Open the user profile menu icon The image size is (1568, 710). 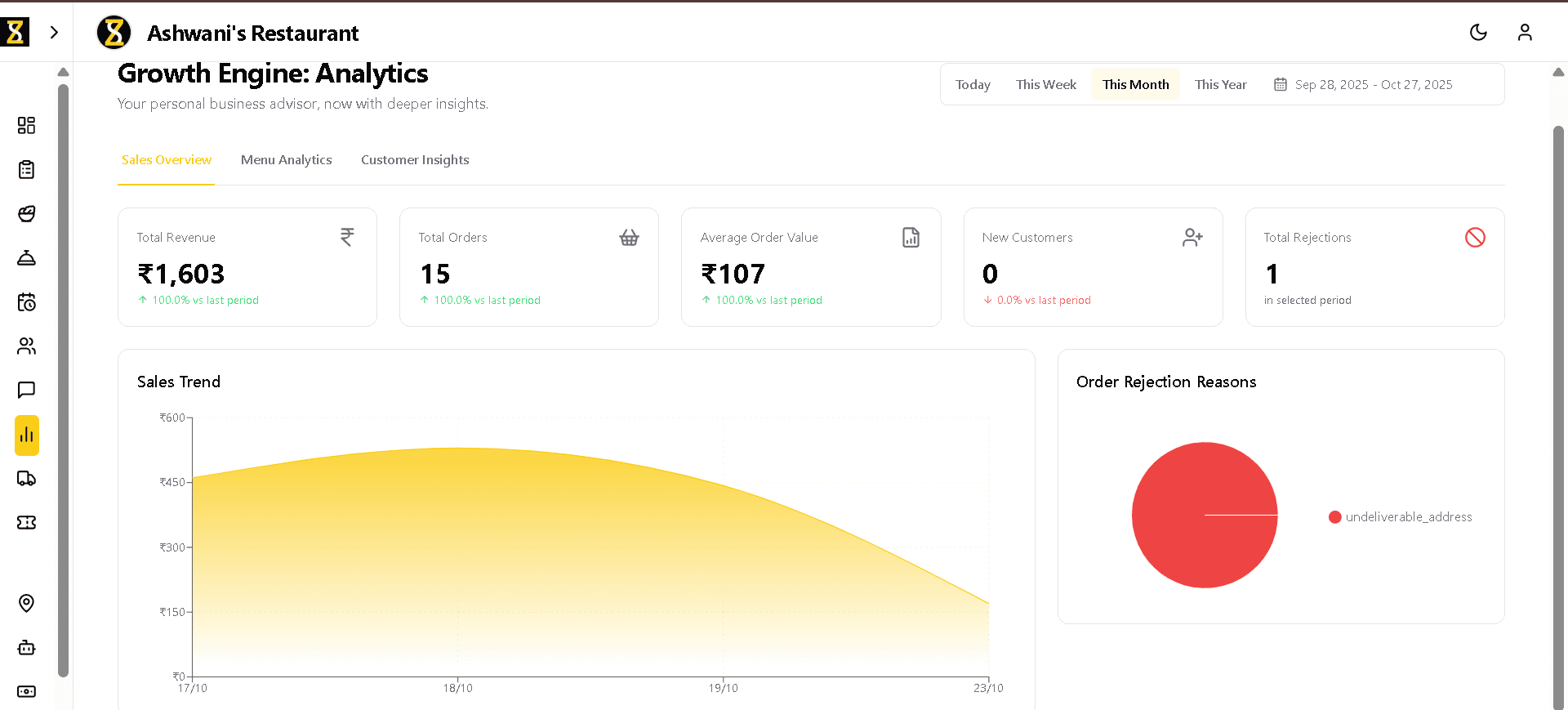pyautogui.click(x=1525, y=33)
